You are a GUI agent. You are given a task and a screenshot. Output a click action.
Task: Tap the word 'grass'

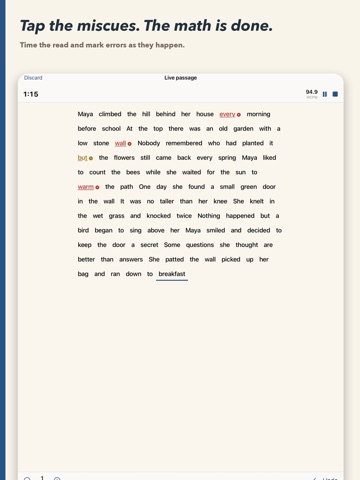[116, 216]
